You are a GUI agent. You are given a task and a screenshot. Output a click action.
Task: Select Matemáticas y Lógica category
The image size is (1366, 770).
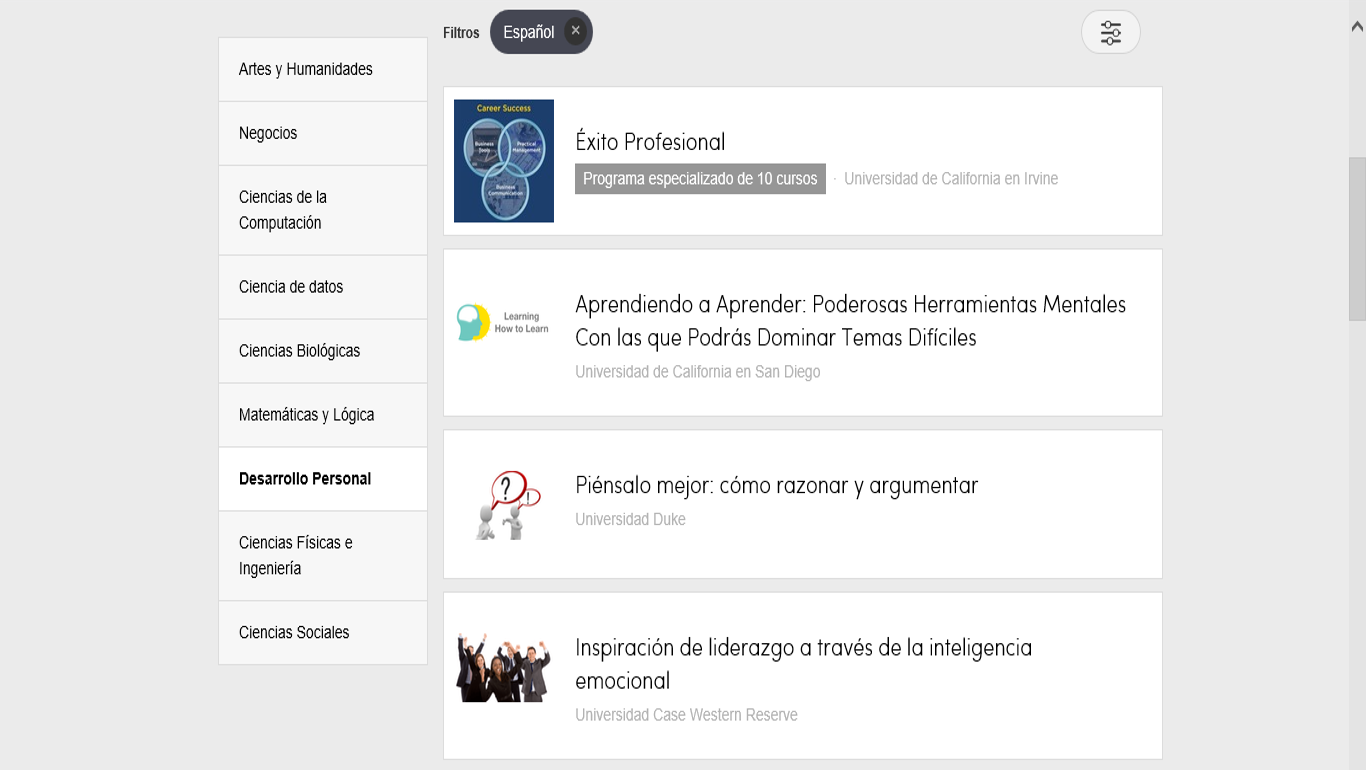(x=306, y=415)
